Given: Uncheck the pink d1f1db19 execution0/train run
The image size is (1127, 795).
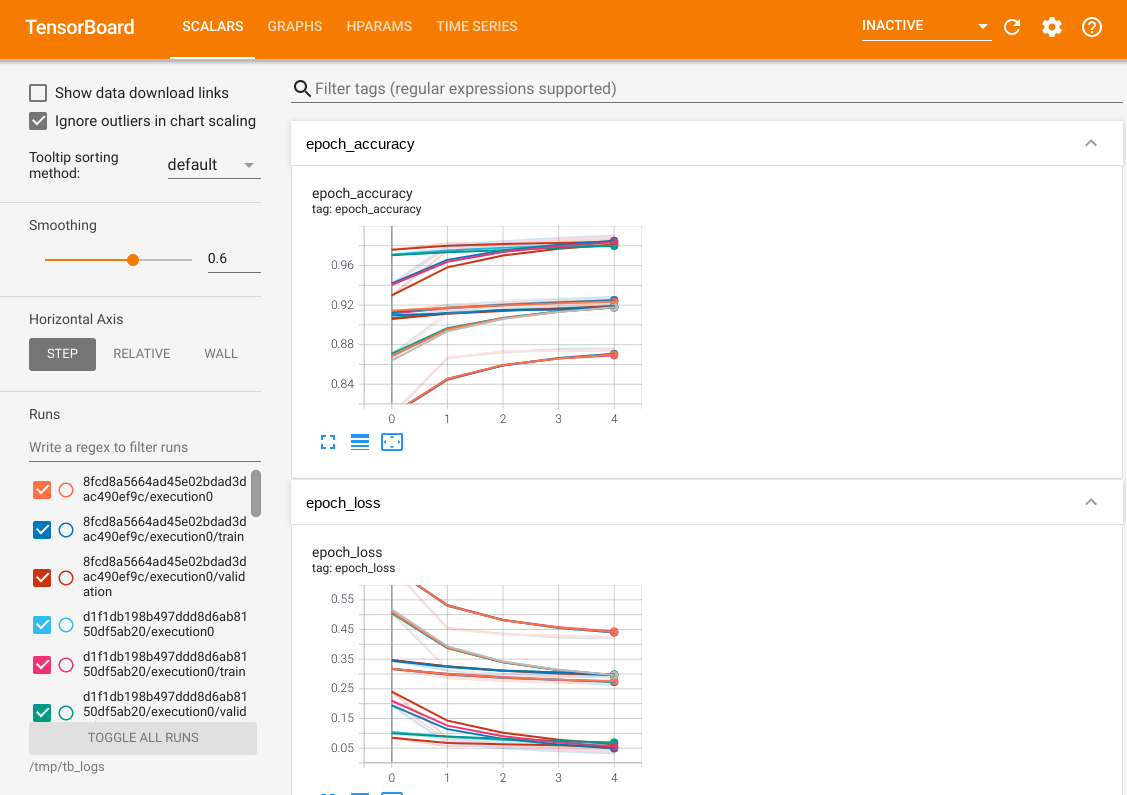Looking at the screenshot, I should pyautogui.click(x=42, y=665).
